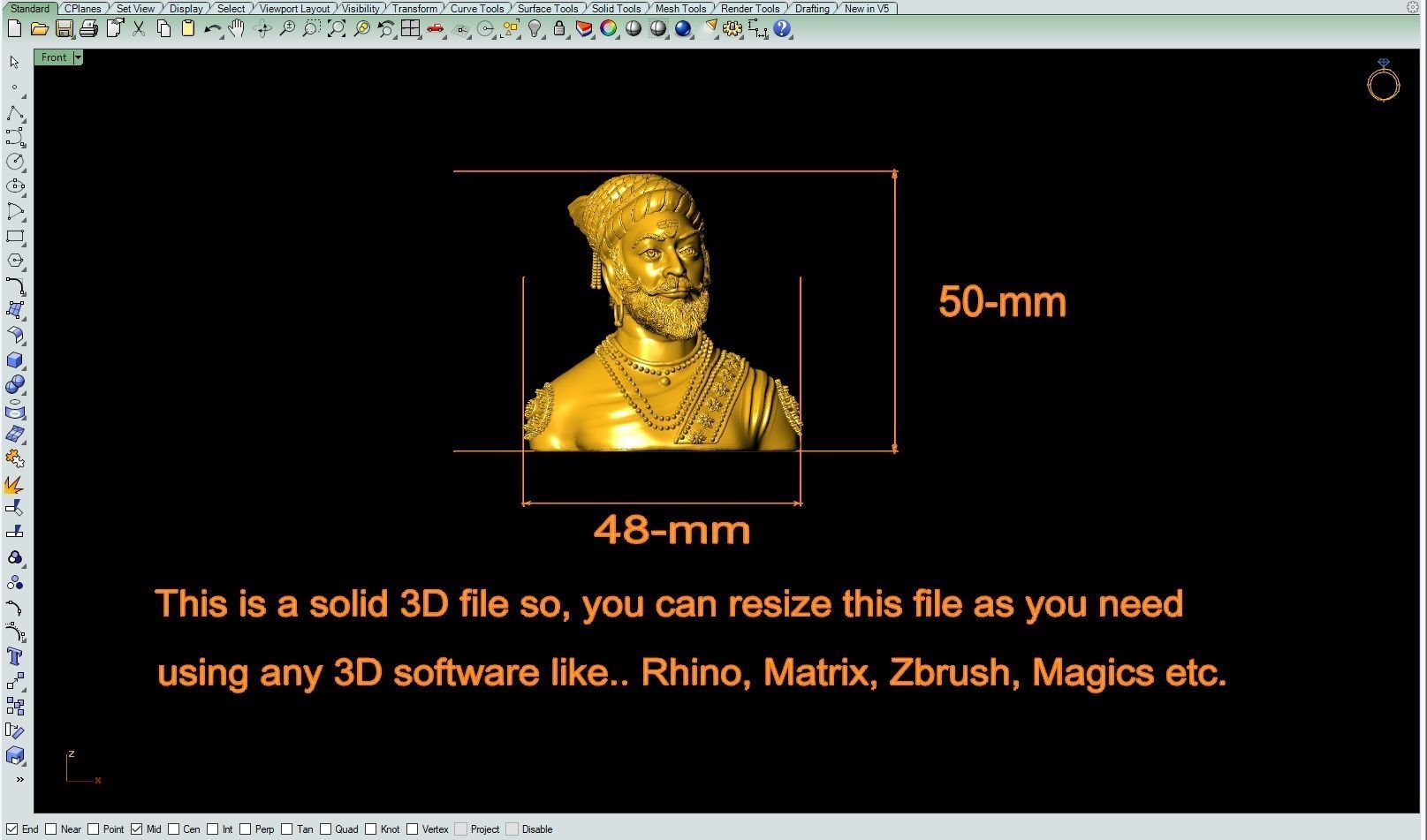Enable the Near osnap checkbox
This screenshot has width=1427, height=840.
[x=51, y=829]
